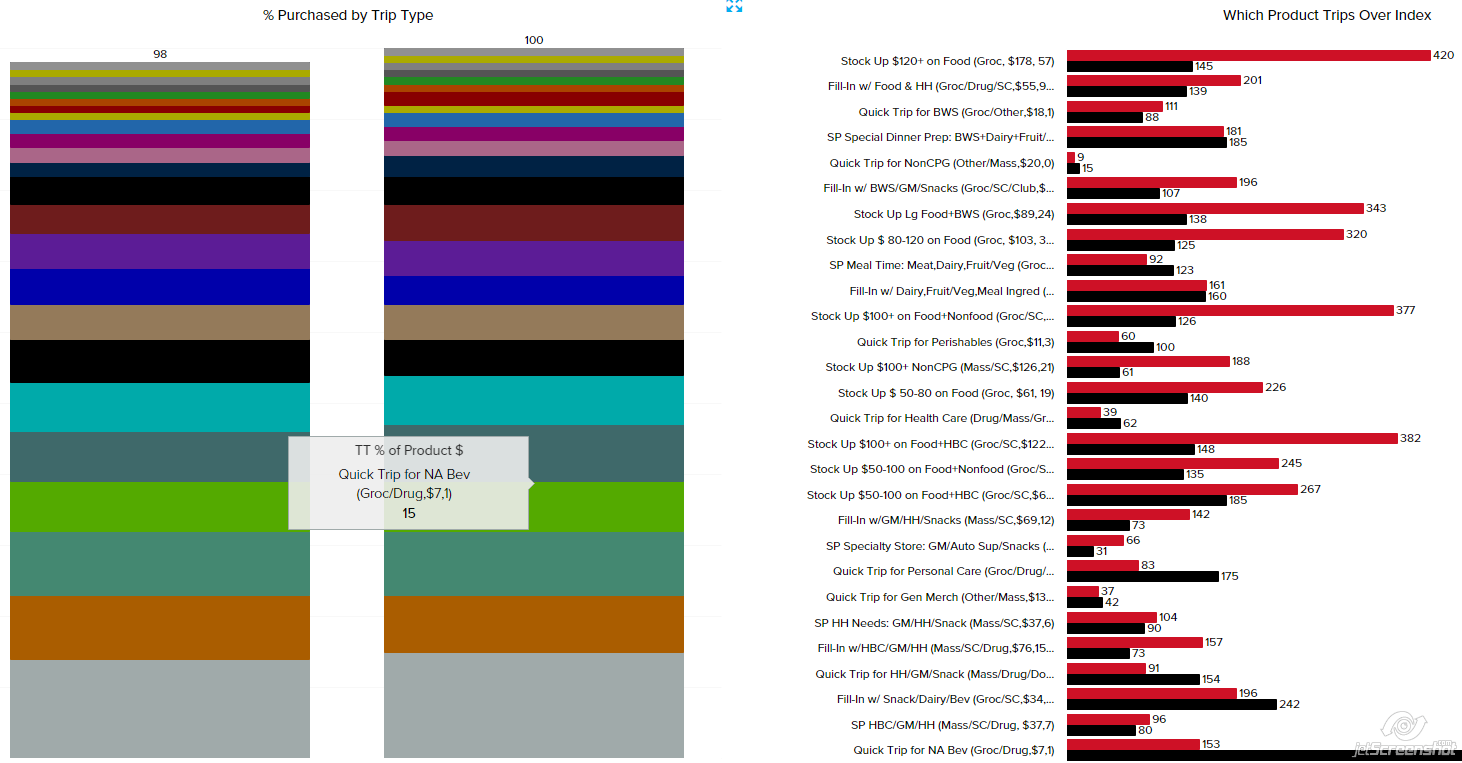Select the 'SP Meal Time' category label
This screenshot has height=763, width=1462.
click(941, 265)
